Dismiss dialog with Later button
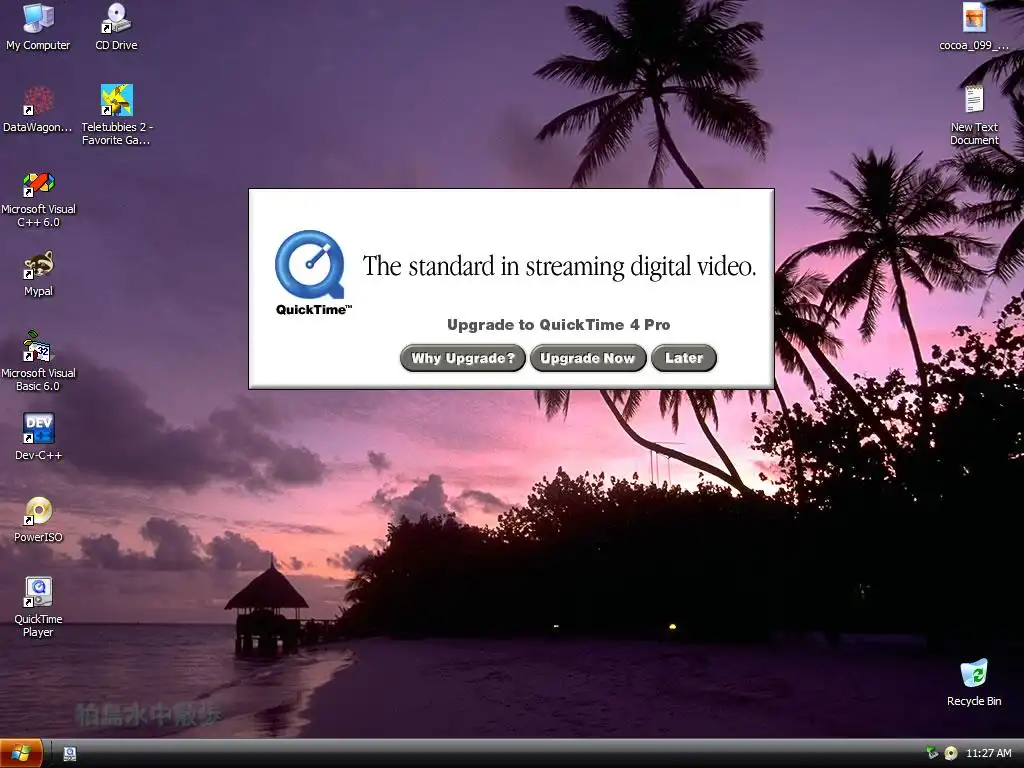 tap(684, 358)
